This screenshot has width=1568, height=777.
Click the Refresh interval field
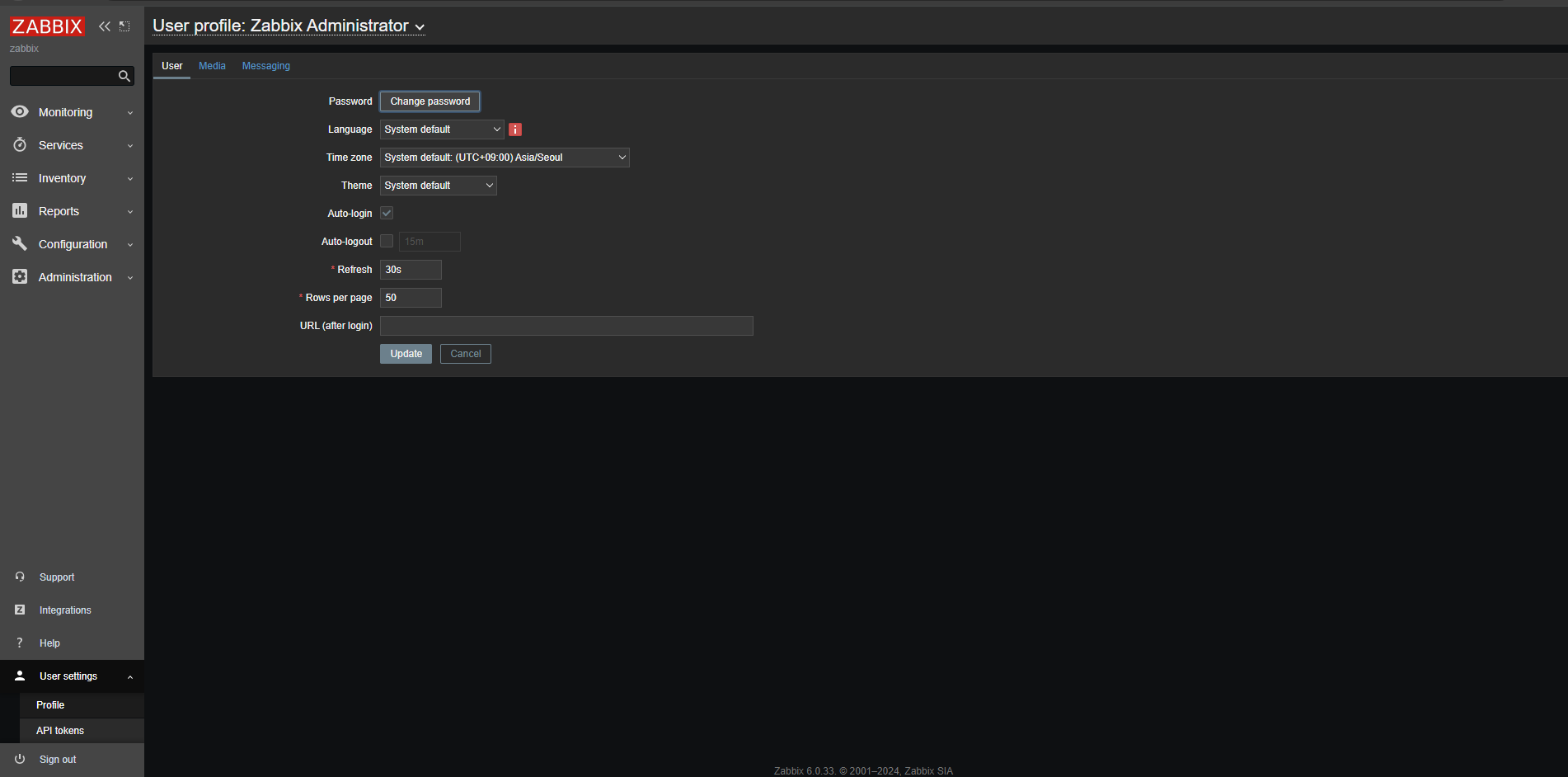(411, 270)
